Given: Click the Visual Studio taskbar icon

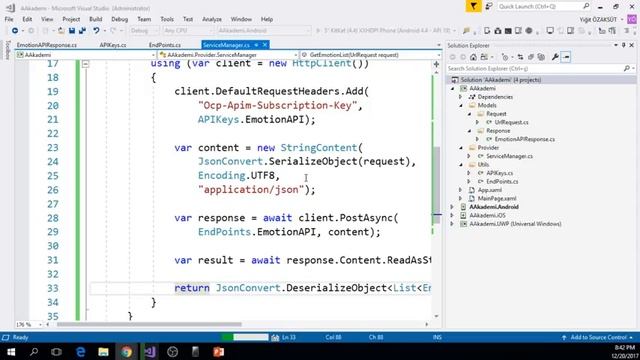Looking at the screenshot, I should point(149,351).
